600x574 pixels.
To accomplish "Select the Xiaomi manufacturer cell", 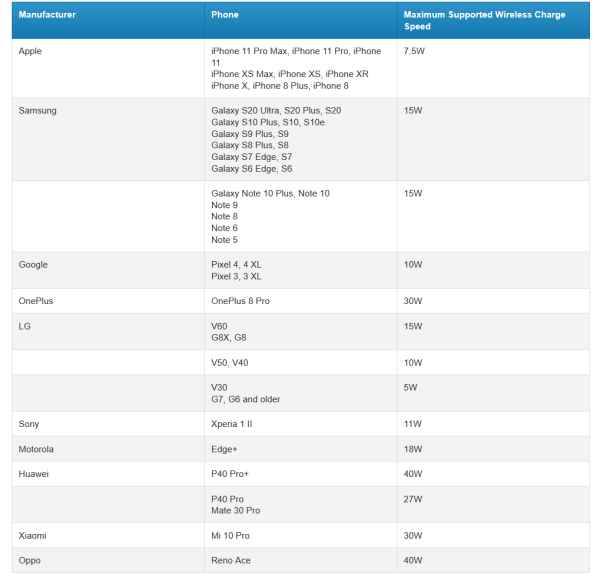I will [108, 535].
